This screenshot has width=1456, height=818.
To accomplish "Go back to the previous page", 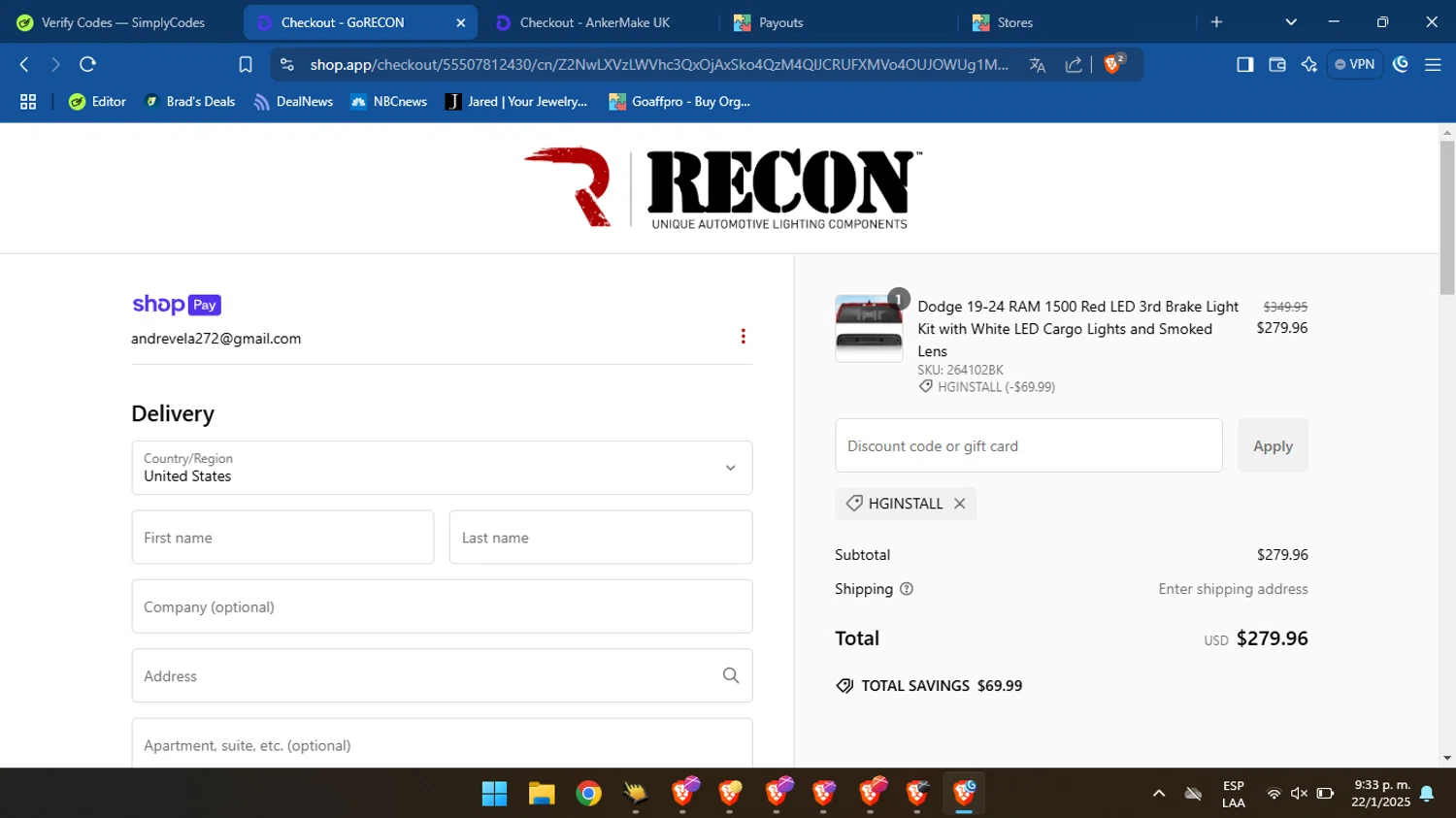I will point(24,64).
